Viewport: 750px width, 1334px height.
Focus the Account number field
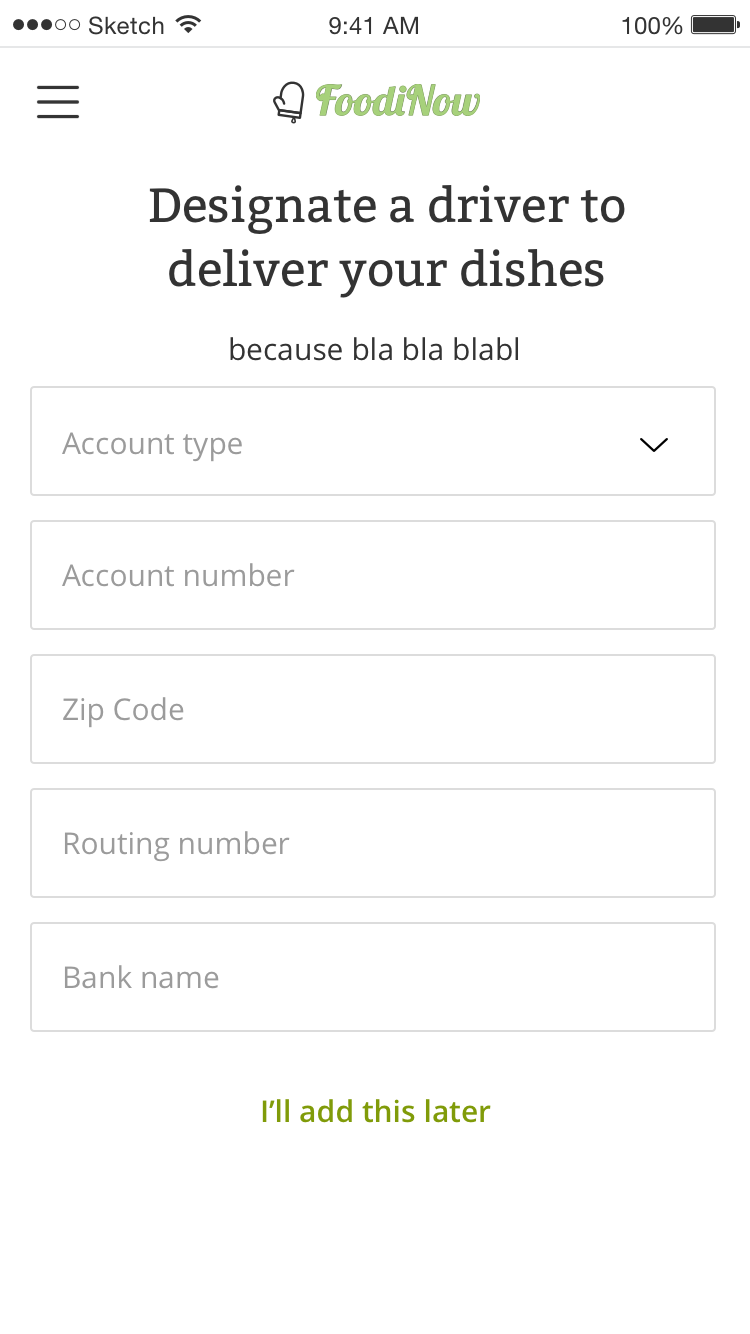coord(373,575)
